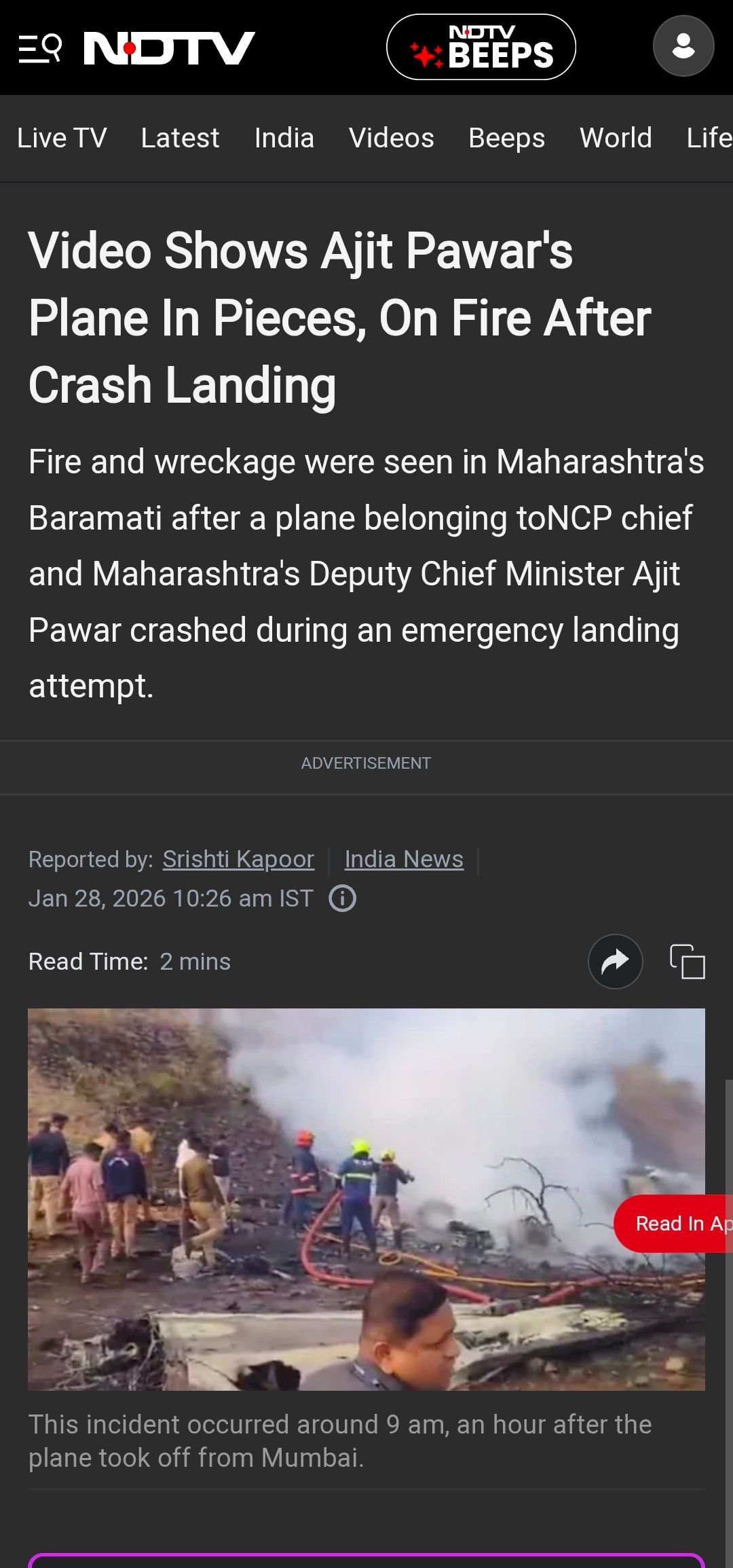Click the page scrollbar on the right edge
Image resolution: width=733 pixels, height=1568 pixels.
[x=729, y=1324]
